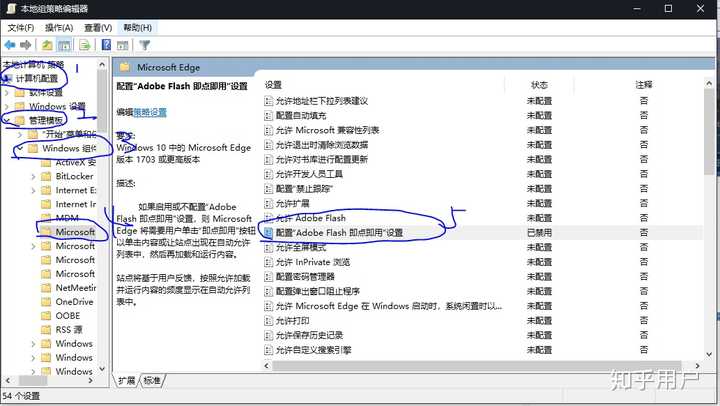The width and height of the screenshot is (720, 406).
Task: Select the 计算机配置 tree item
Action: coord(37,79)
